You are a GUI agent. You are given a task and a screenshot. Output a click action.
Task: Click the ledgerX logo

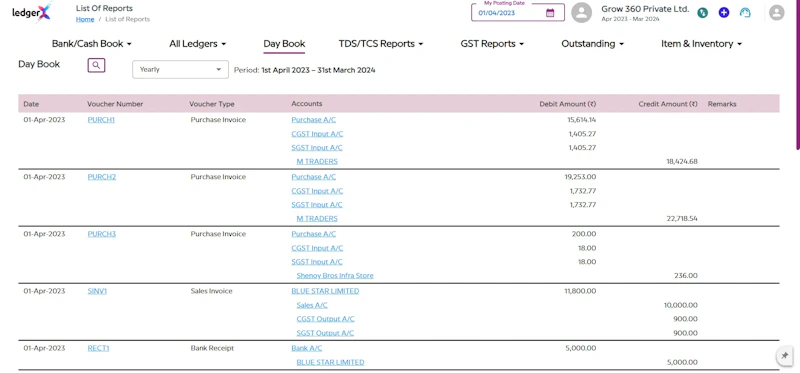click(x=31, y=13)
